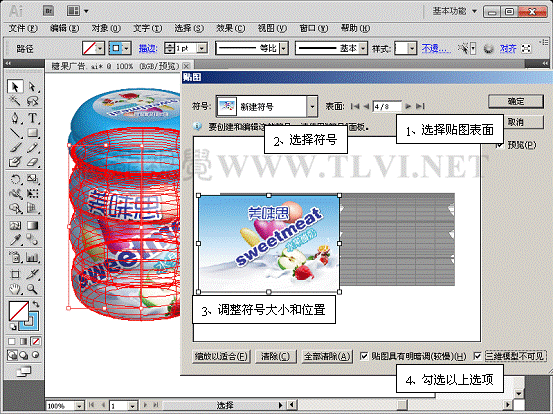Screen dimensions: 553x414
Task: Select the 糖果广告.ai document tab
Action: [115, 66]
